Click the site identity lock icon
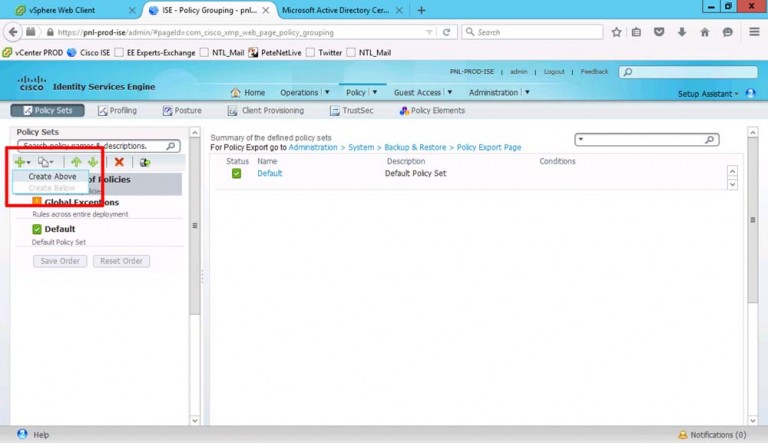 pyautogui.click(x=49, y=32)
